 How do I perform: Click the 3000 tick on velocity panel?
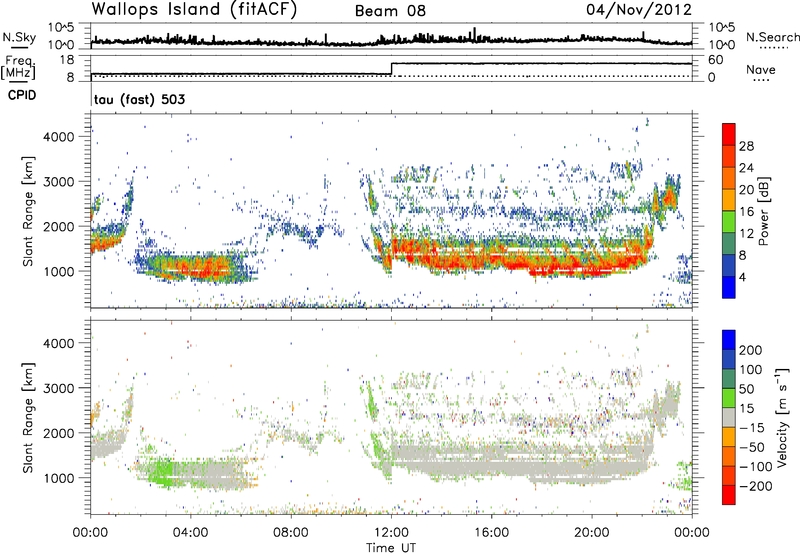point(58,388)
